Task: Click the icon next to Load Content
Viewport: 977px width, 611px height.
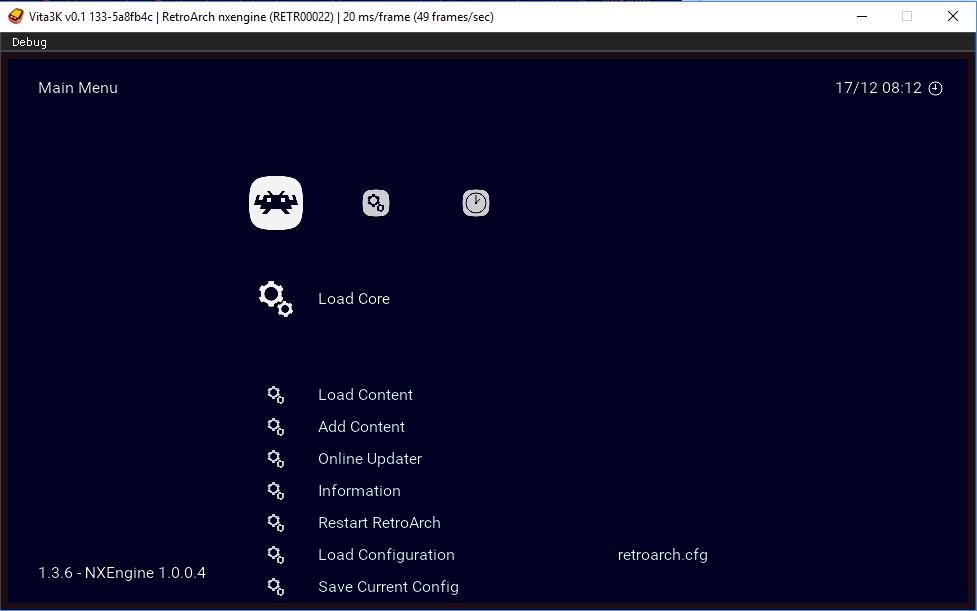Action: coord(276,395)
